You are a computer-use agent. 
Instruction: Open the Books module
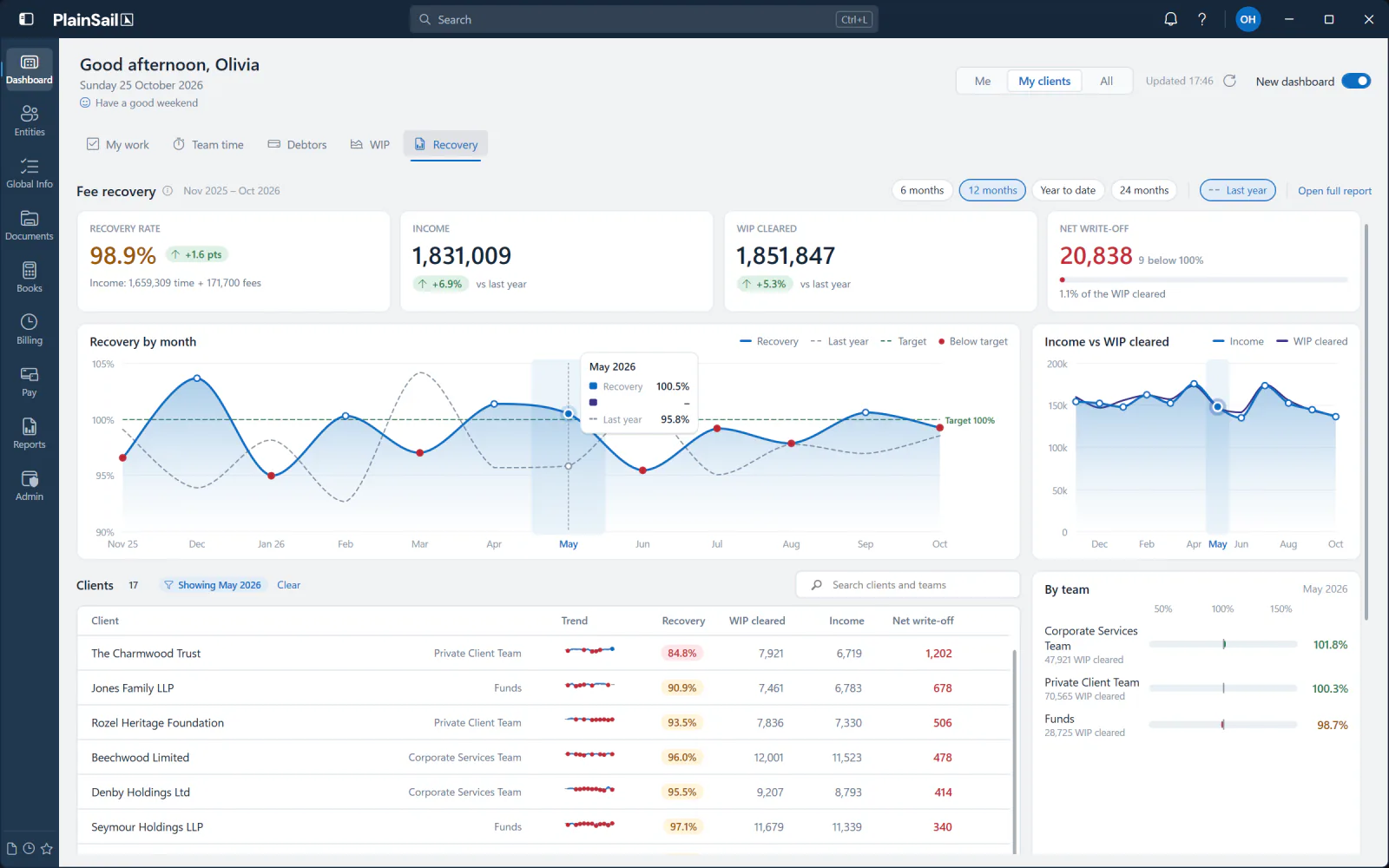tap(30, 277)
